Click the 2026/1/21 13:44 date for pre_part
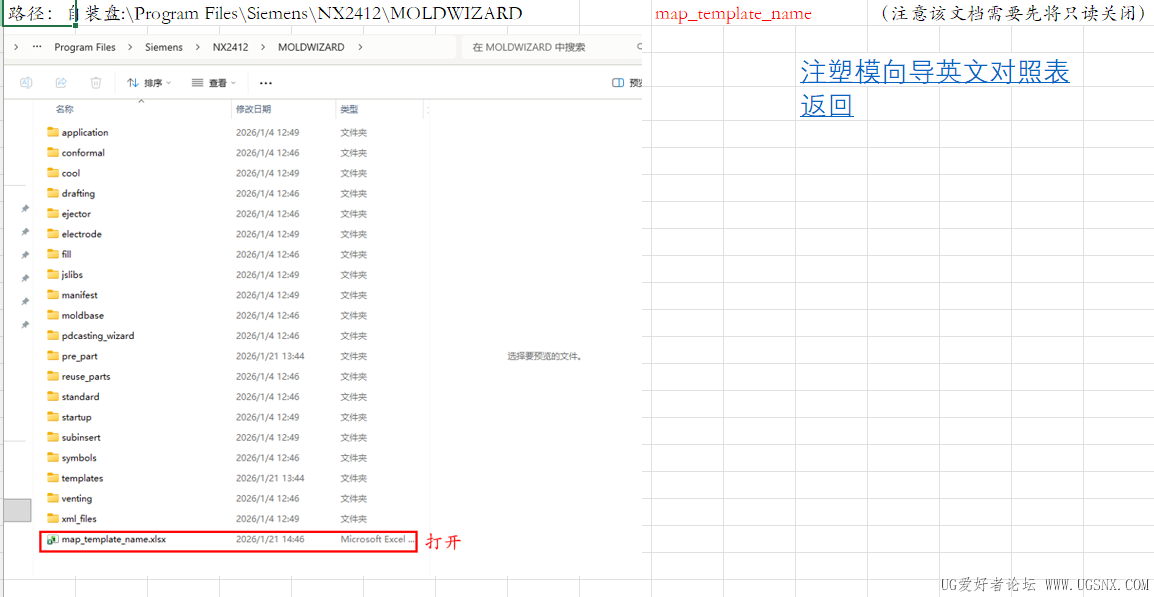Viewport: 1154px width, 597px height. point(270,356)
